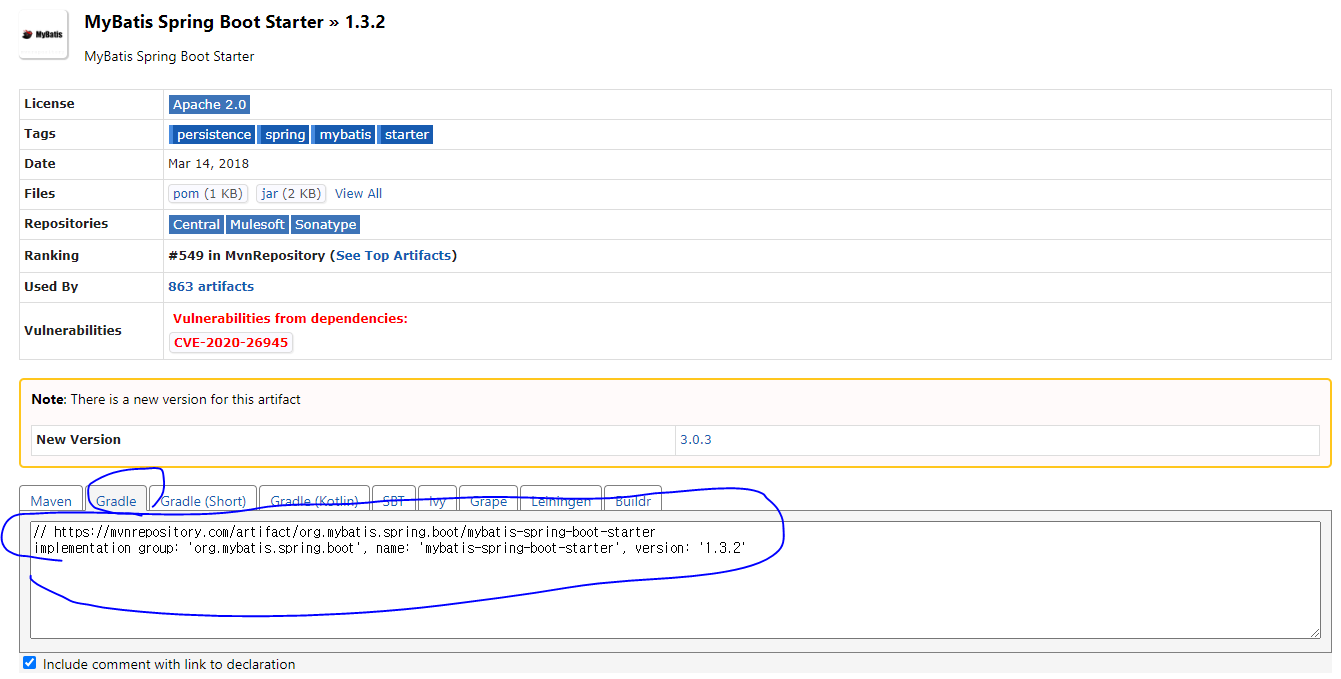Select the starter tag

click(x=407, y=135)
